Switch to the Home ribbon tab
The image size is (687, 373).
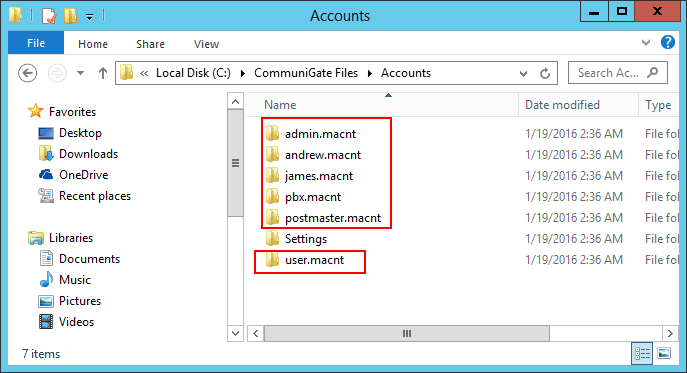coord(93,44)
